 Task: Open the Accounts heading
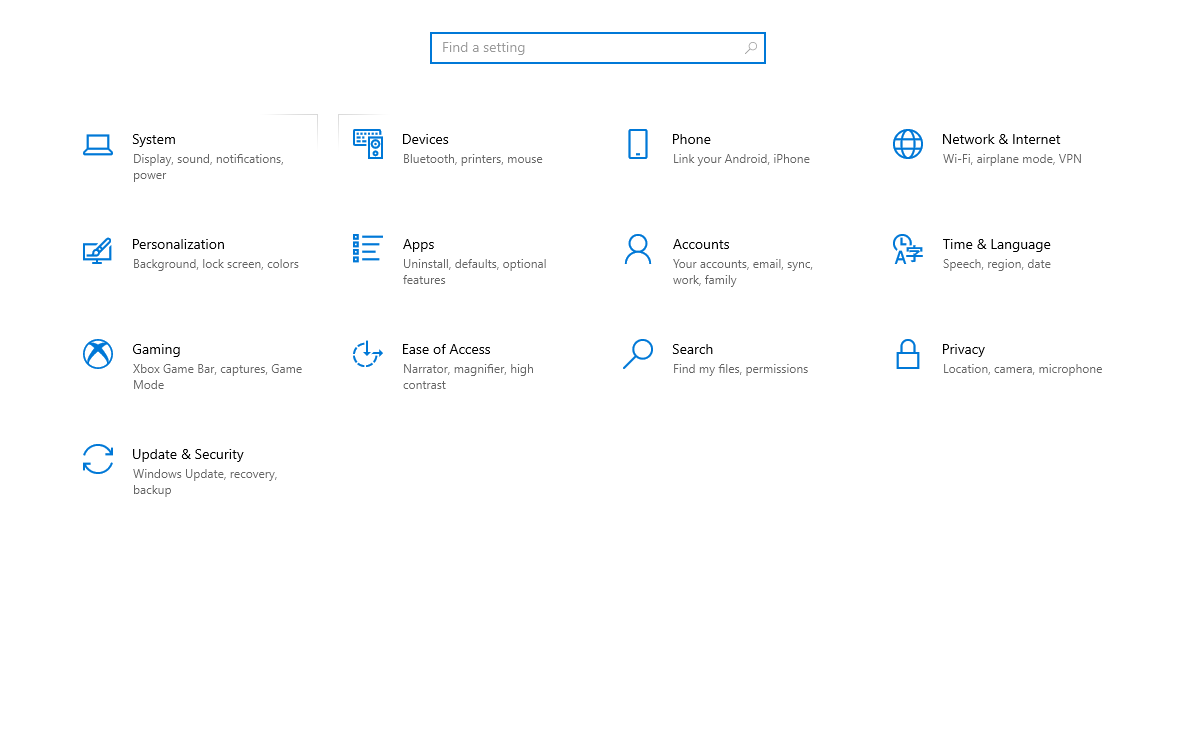701,244
